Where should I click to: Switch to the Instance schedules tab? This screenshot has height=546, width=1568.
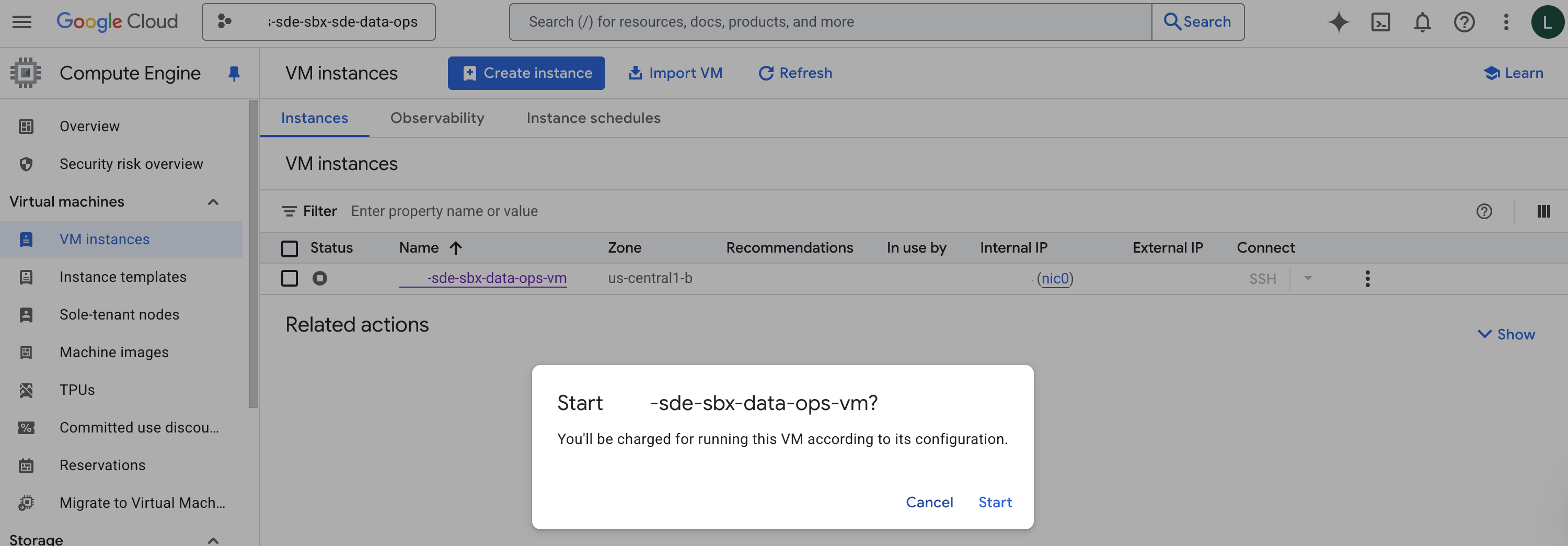tap(593, 118)
